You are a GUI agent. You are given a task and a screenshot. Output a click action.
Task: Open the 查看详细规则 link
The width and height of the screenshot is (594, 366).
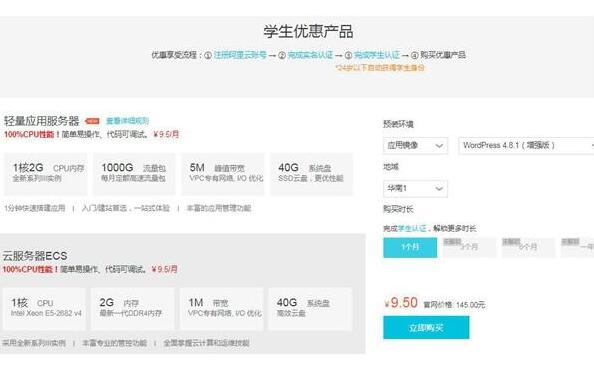pos(127,121)
